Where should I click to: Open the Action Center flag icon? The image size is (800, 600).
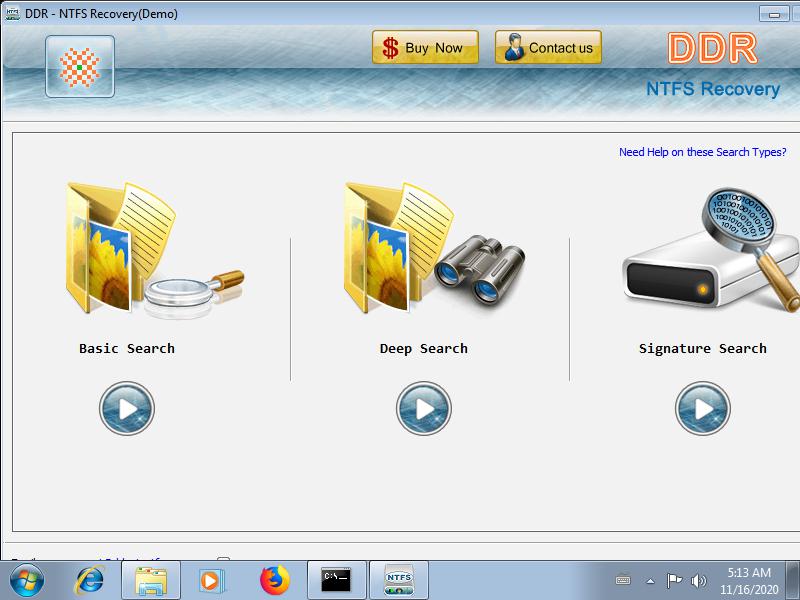click(x=674, y=580)
